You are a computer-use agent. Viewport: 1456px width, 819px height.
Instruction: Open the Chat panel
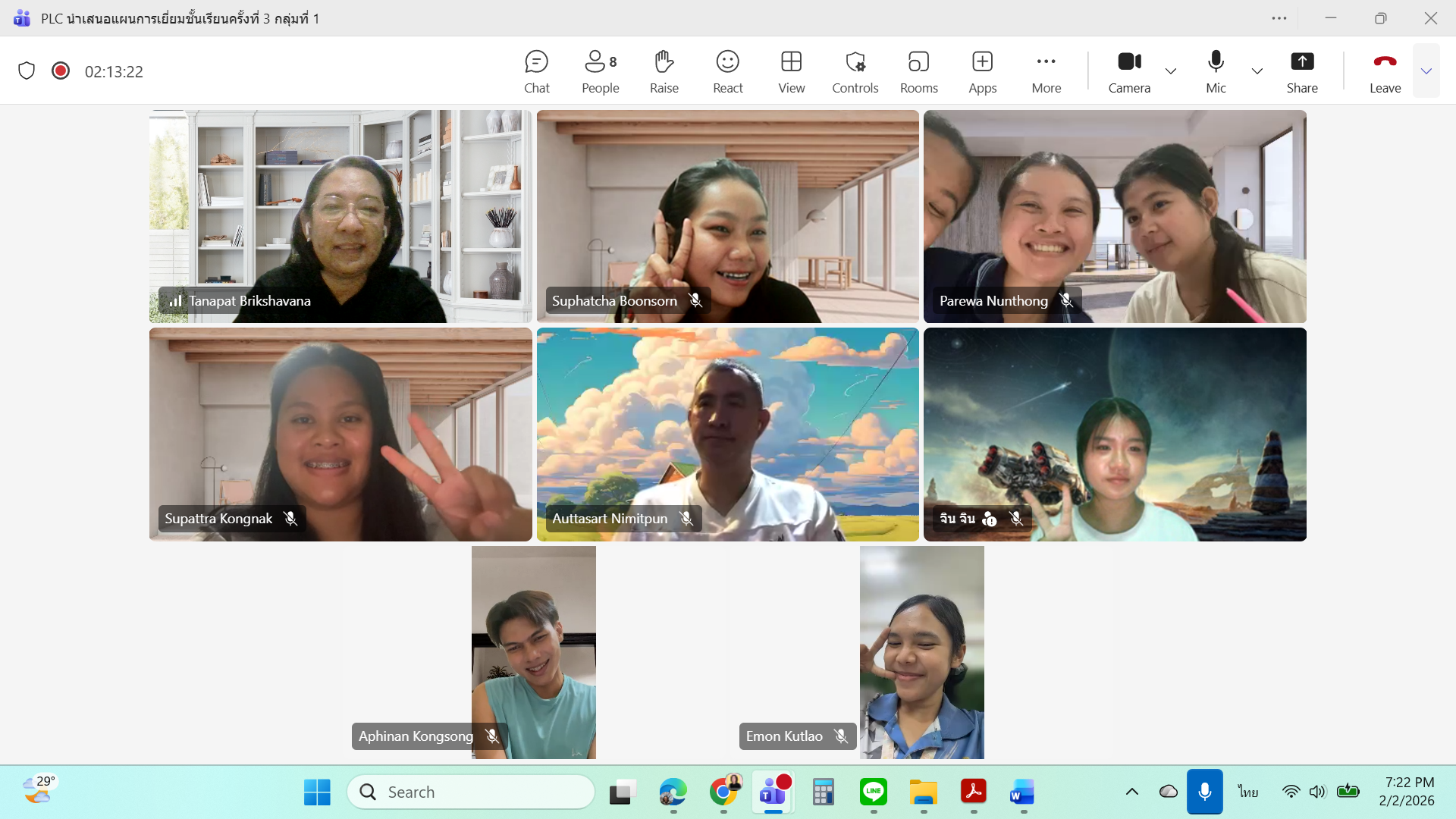pos(536,71)
